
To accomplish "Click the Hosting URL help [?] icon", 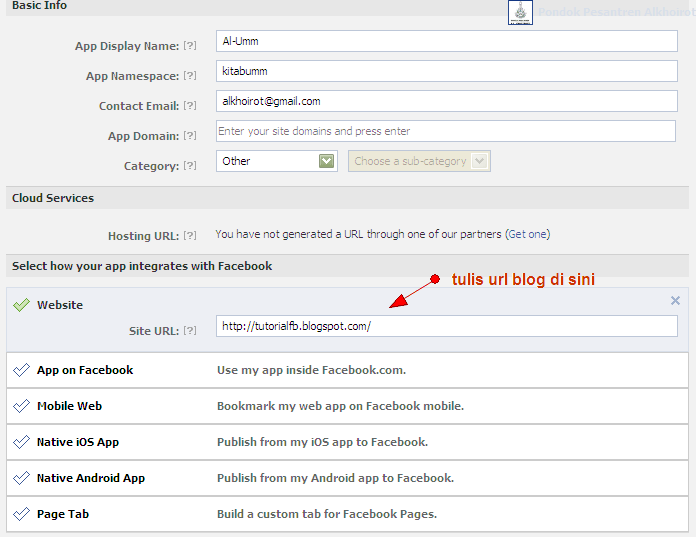I will click(x=190, y=236).
